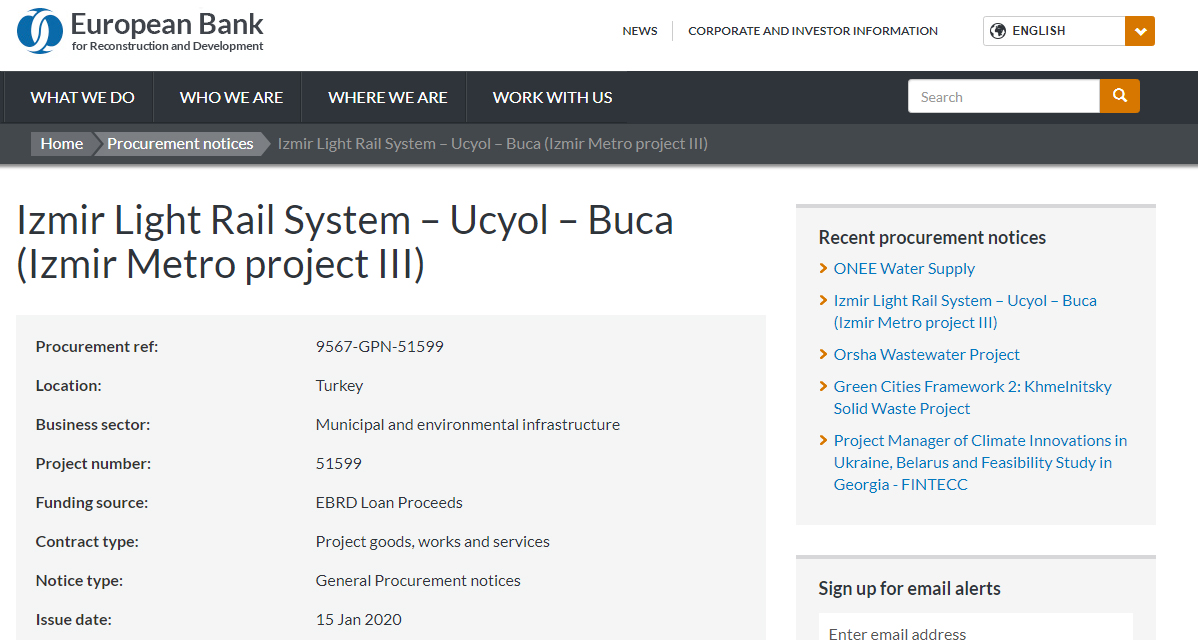The image size is (1198, 640).
Task: Click the Project goods, works and services text
Action: click(x=432, y=541)
